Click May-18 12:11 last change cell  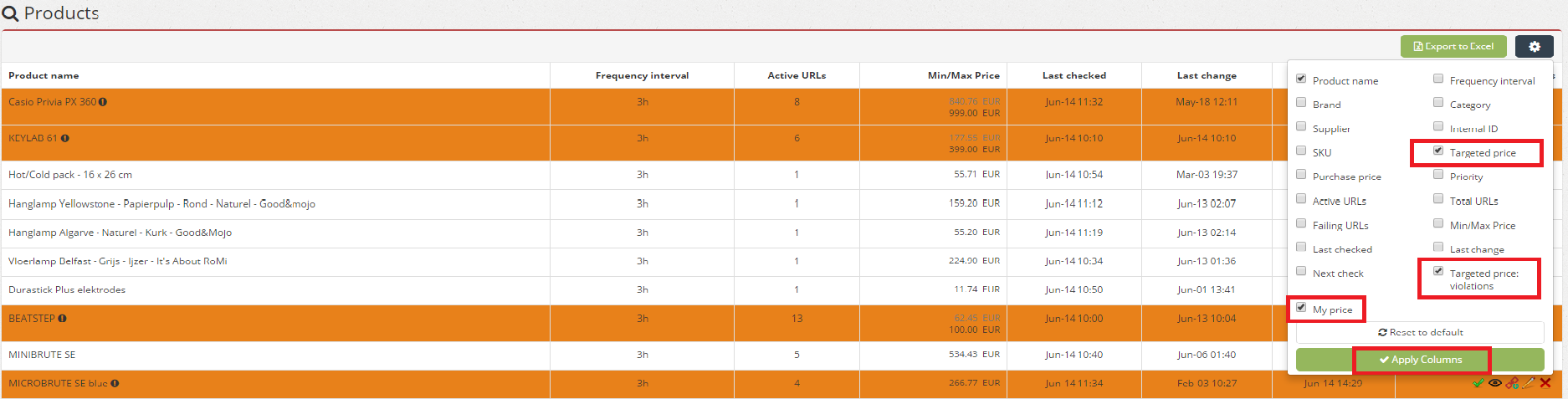point(1207,102)
